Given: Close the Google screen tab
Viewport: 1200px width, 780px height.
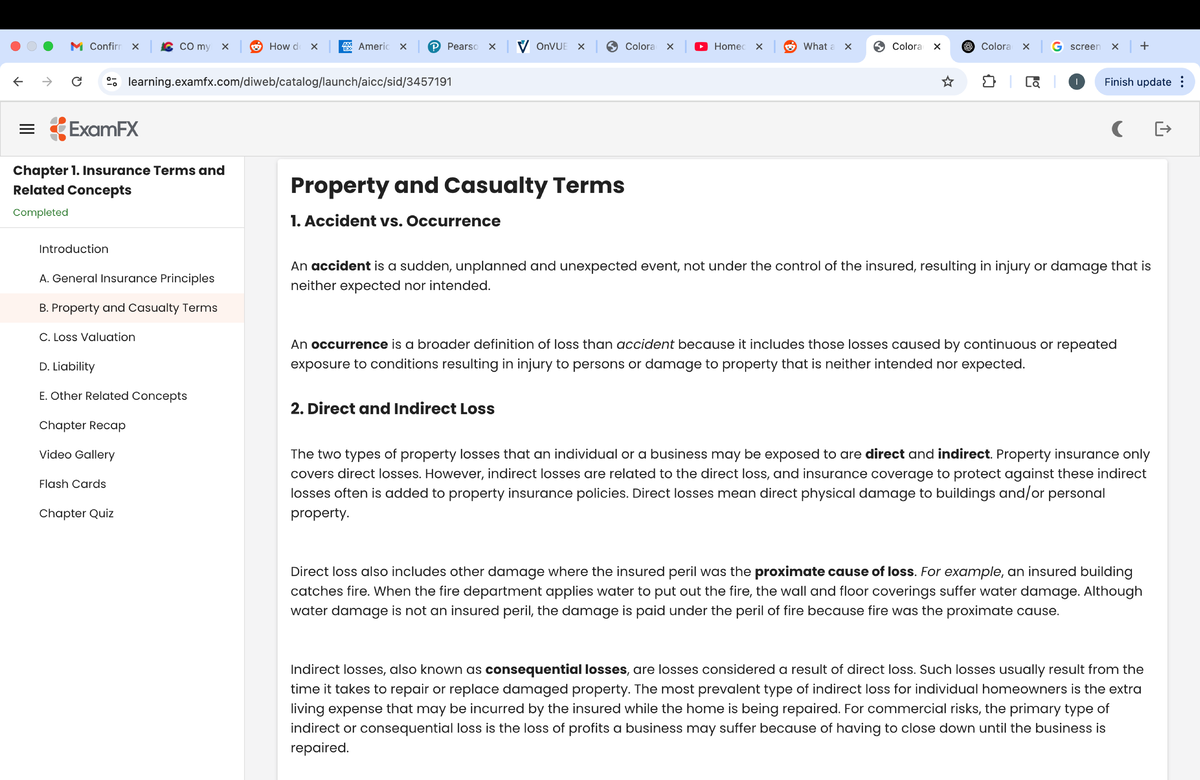Looking at the screenshot, I should click(x=1115, y=46).
